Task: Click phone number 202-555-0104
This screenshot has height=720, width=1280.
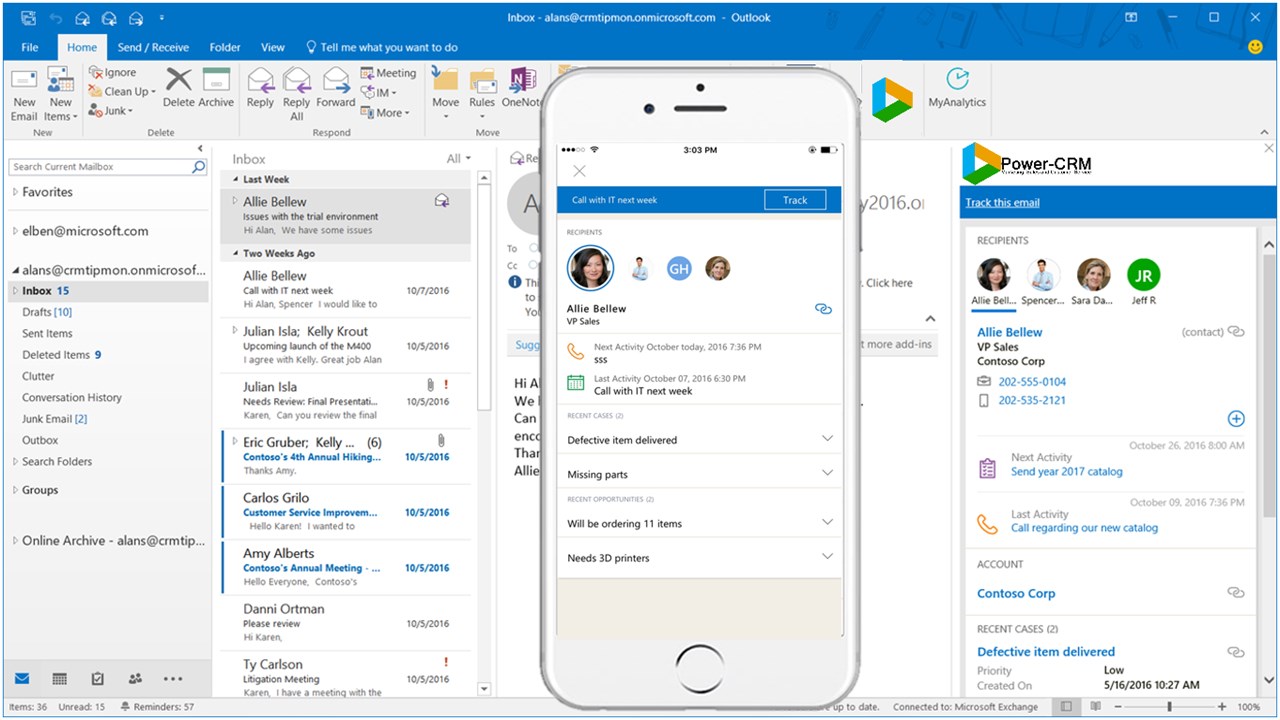Action: tap(1032, 382)
